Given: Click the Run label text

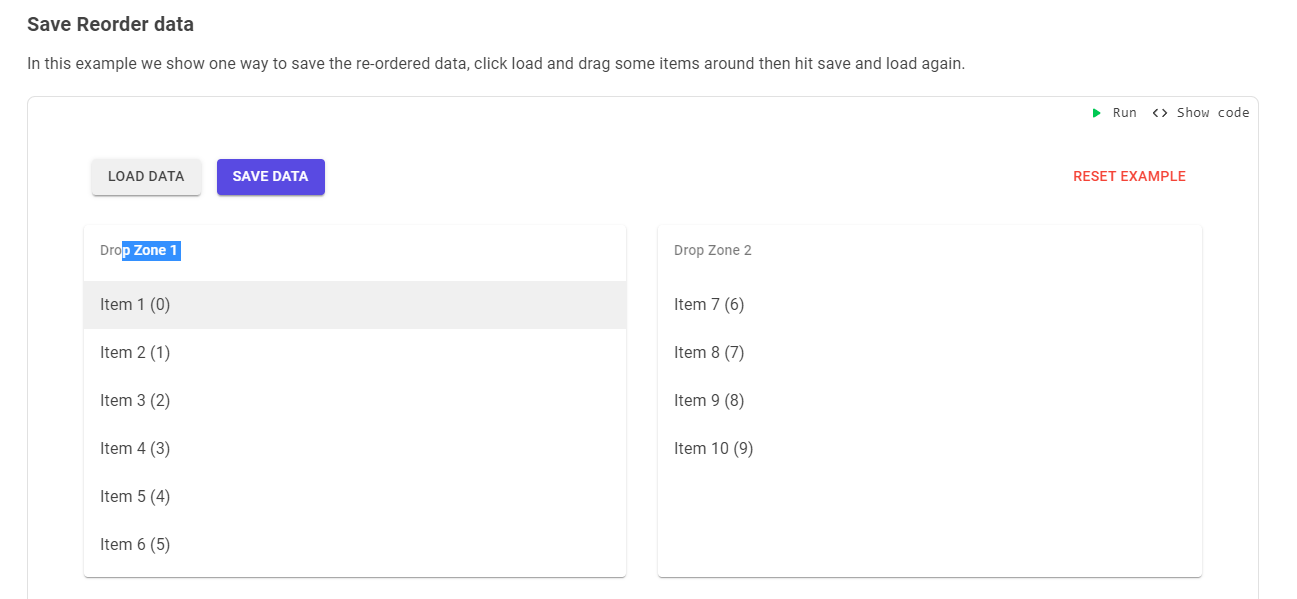Looking at the screenshot, I should coord(1124,112).
